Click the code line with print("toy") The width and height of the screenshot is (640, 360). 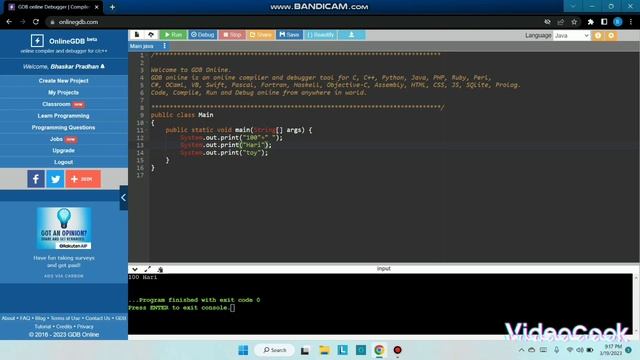point(224,153)
